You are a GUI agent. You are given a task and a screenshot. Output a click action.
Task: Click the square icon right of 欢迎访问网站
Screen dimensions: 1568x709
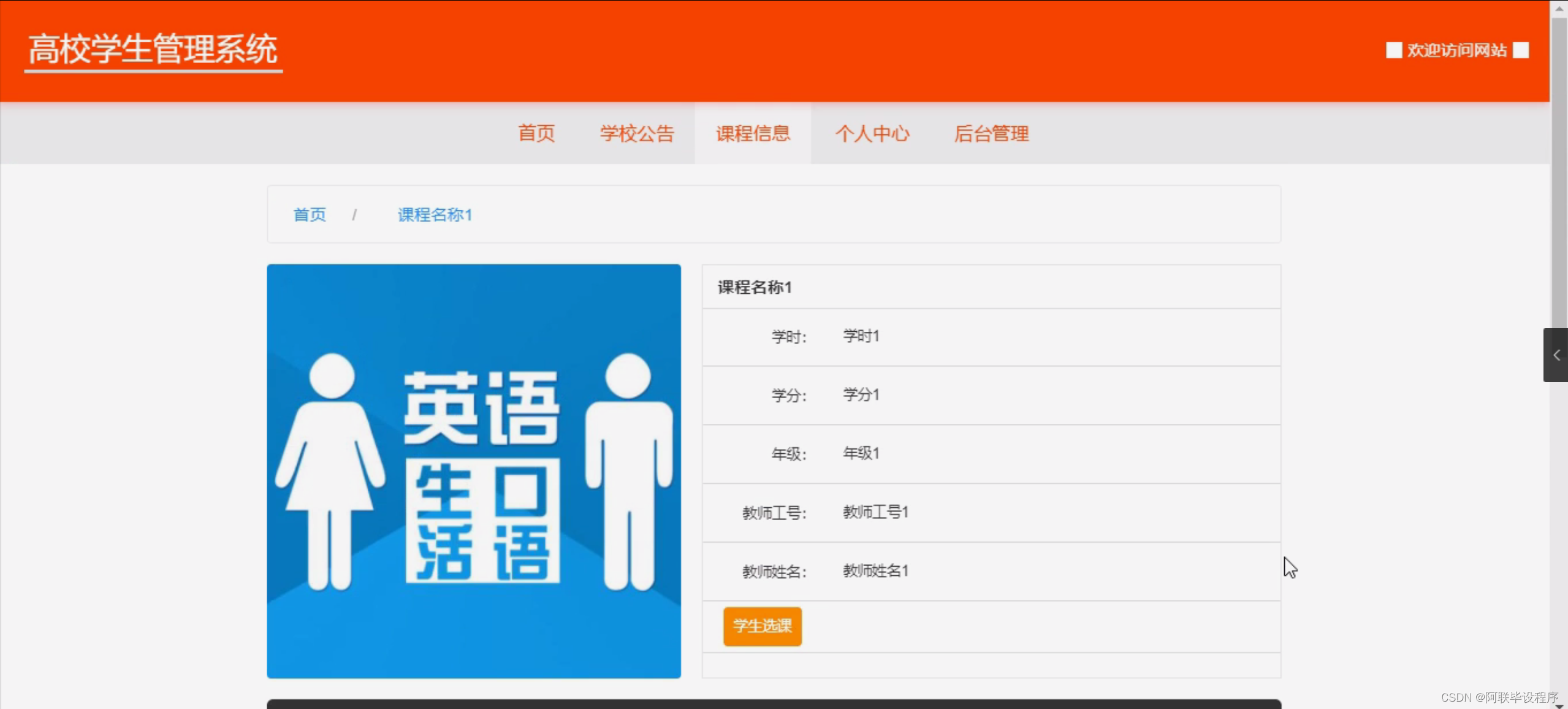[1521, 50]
